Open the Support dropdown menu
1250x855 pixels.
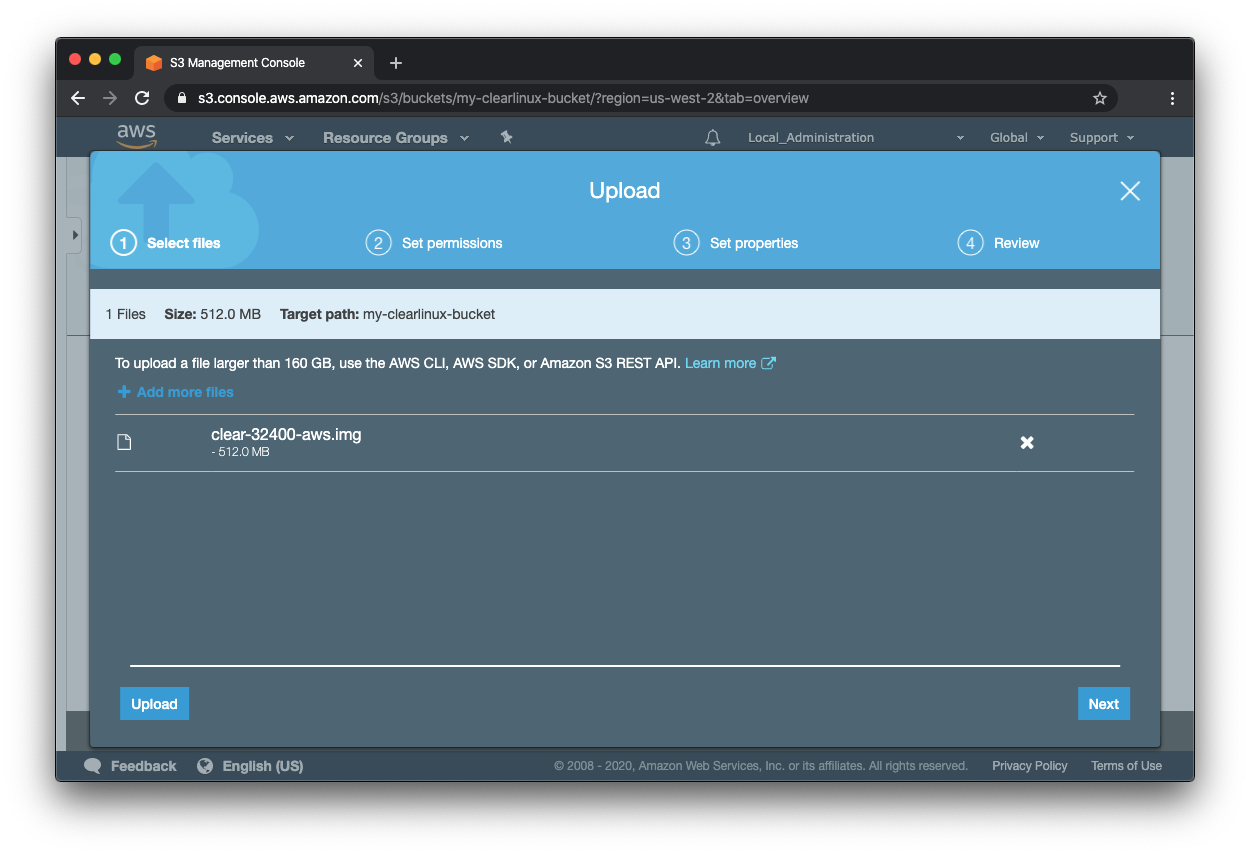[1102, 138]
